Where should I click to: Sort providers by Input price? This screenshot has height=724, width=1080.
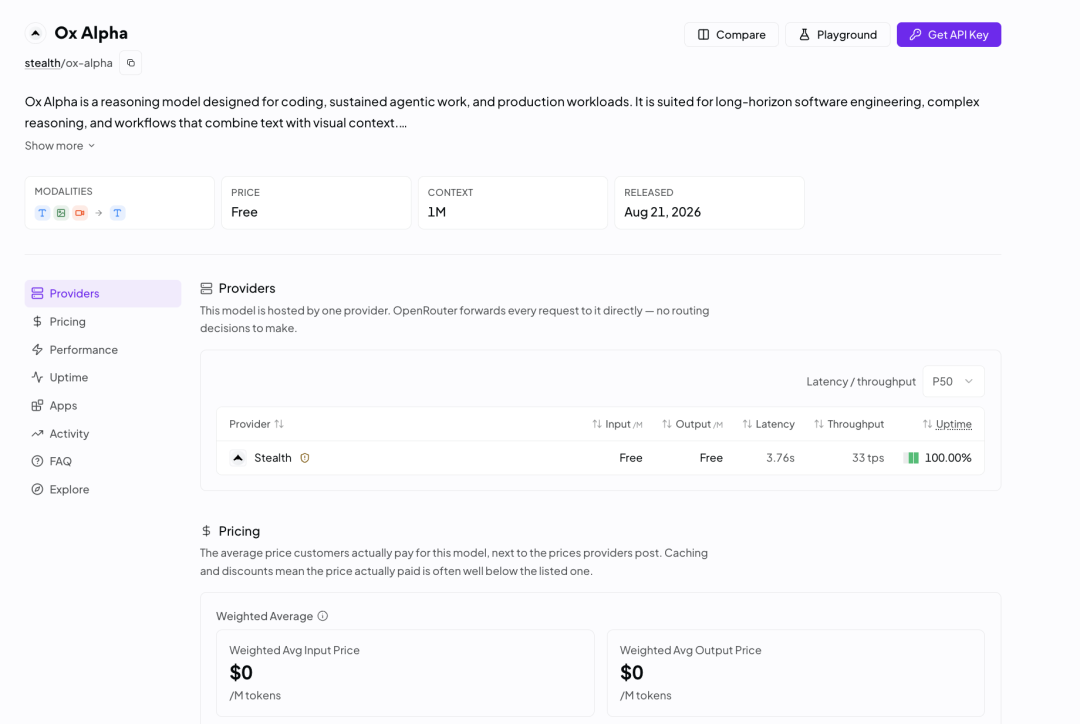617,424
